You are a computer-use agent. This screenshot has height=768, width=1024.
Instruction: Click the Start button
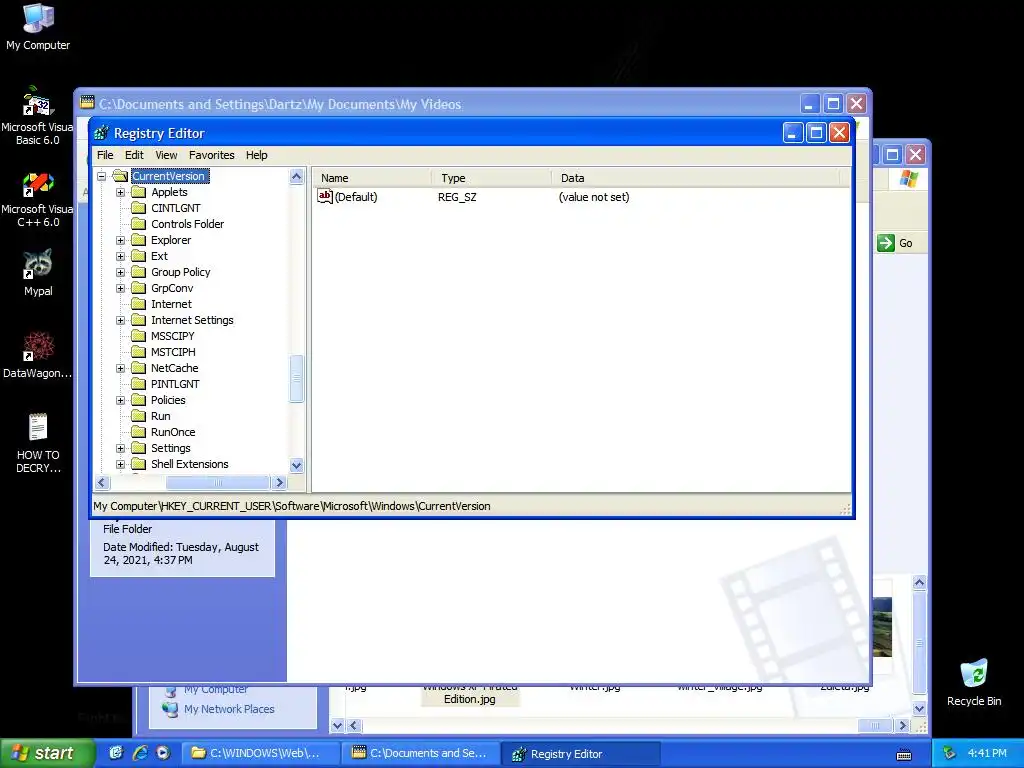pos(46,753)
